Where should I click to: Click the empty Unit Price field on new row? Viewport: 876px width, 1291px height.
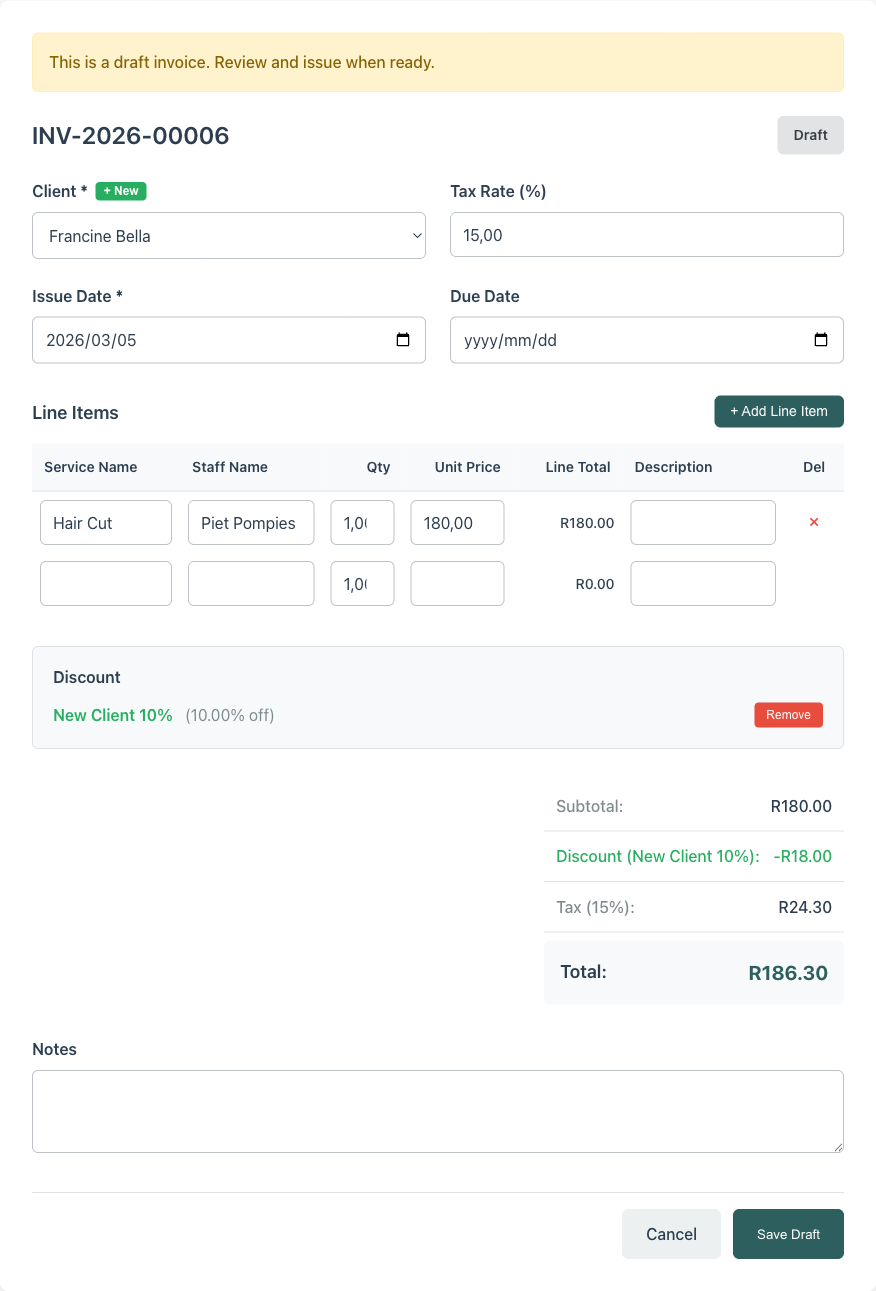457,583
